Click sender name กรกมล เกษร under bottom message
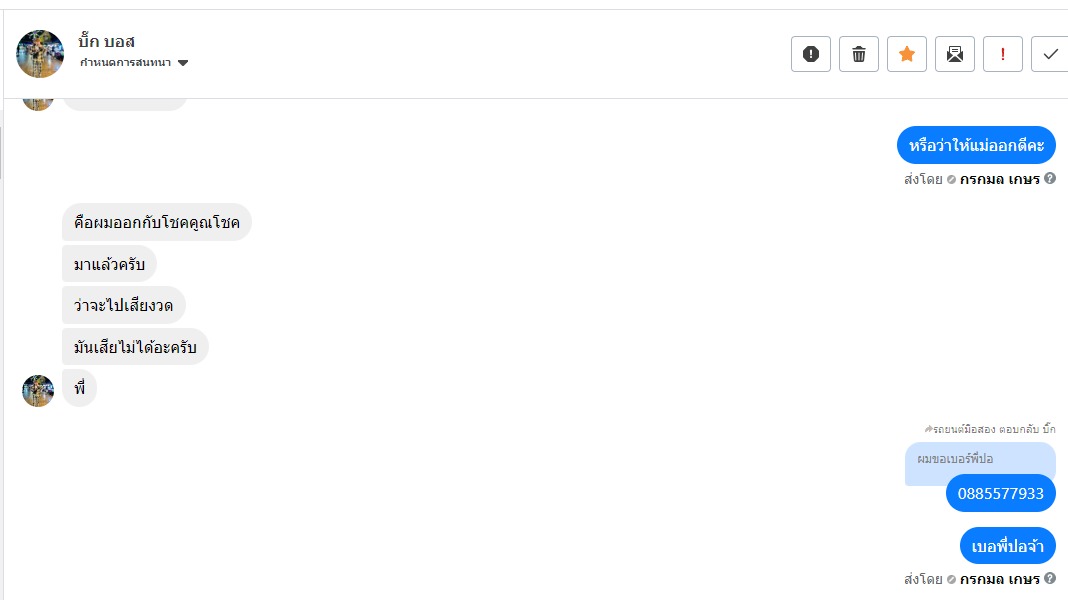Screen dimensions: 1068x600 999,579
